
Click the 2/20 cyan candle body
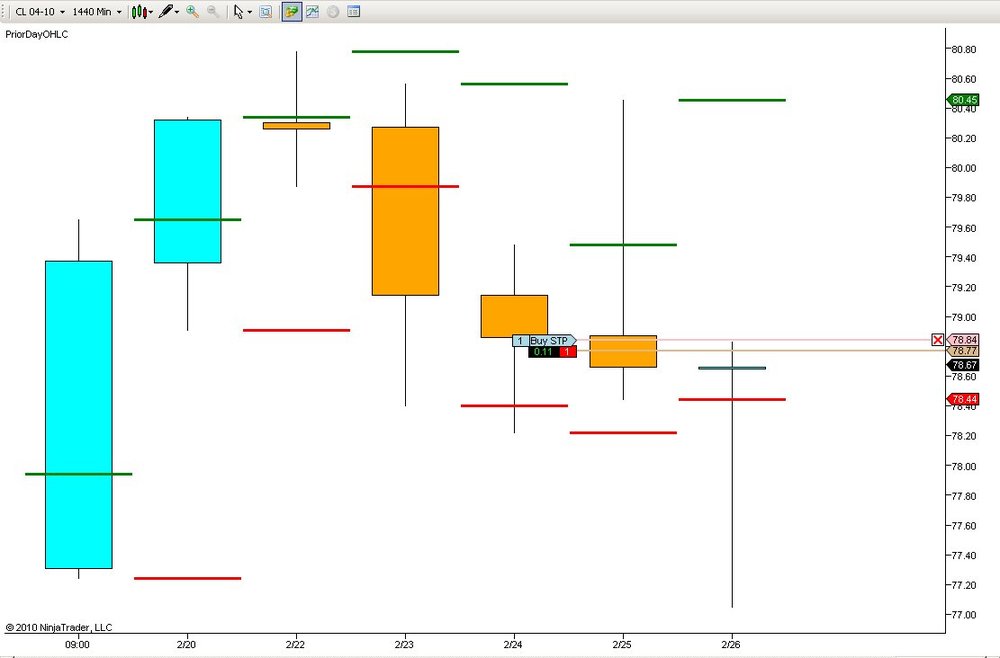188,191
